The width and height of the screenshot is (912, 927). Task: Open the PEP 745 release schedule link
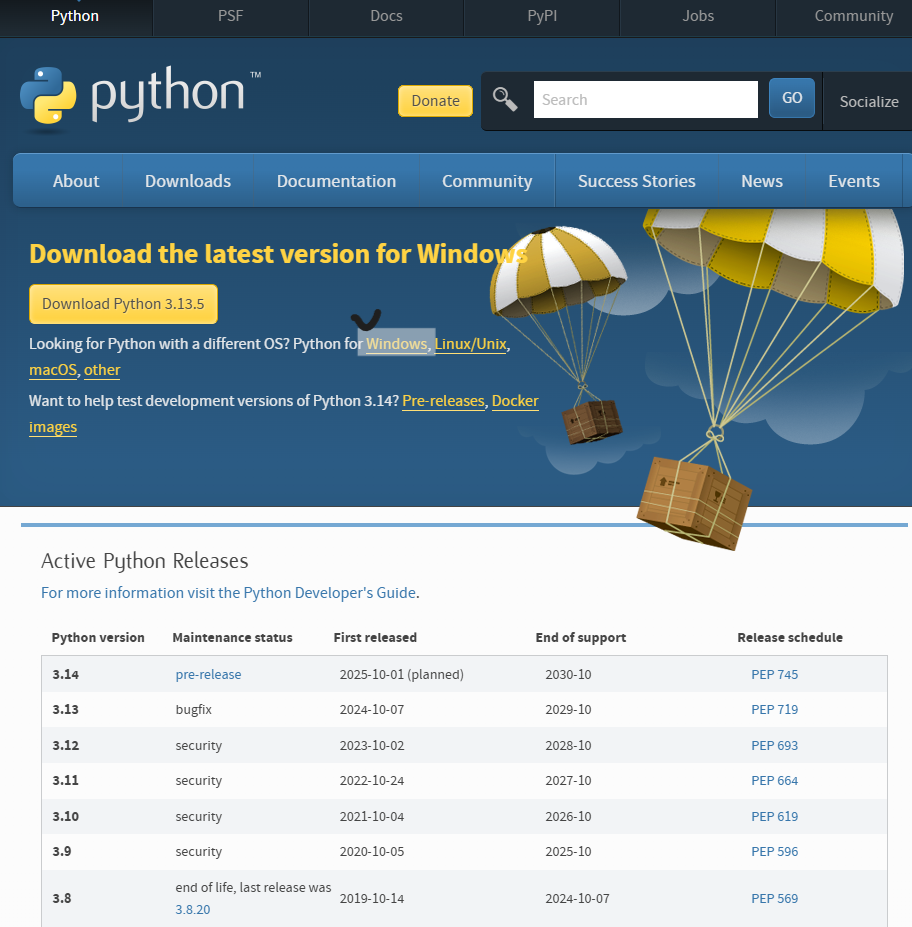click(x=774, y=674)
